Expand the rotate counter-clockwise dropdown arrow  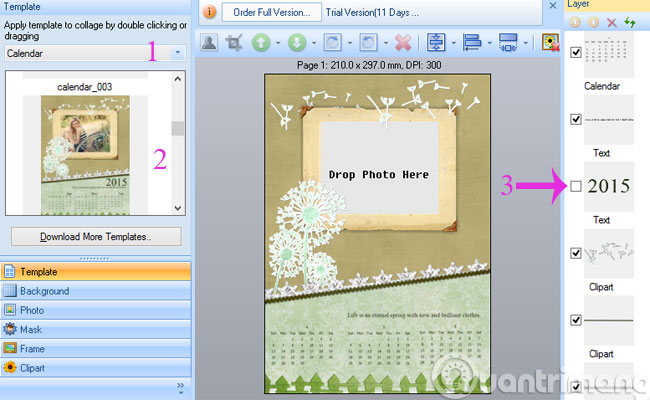[386, 43]
